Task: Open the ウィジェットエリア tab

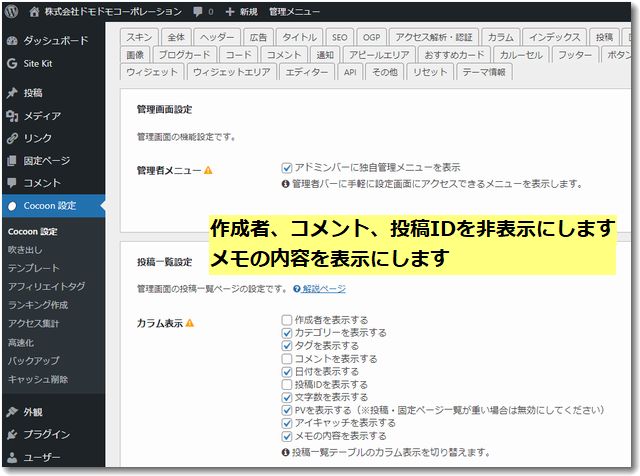Action: tap(230, 72)
